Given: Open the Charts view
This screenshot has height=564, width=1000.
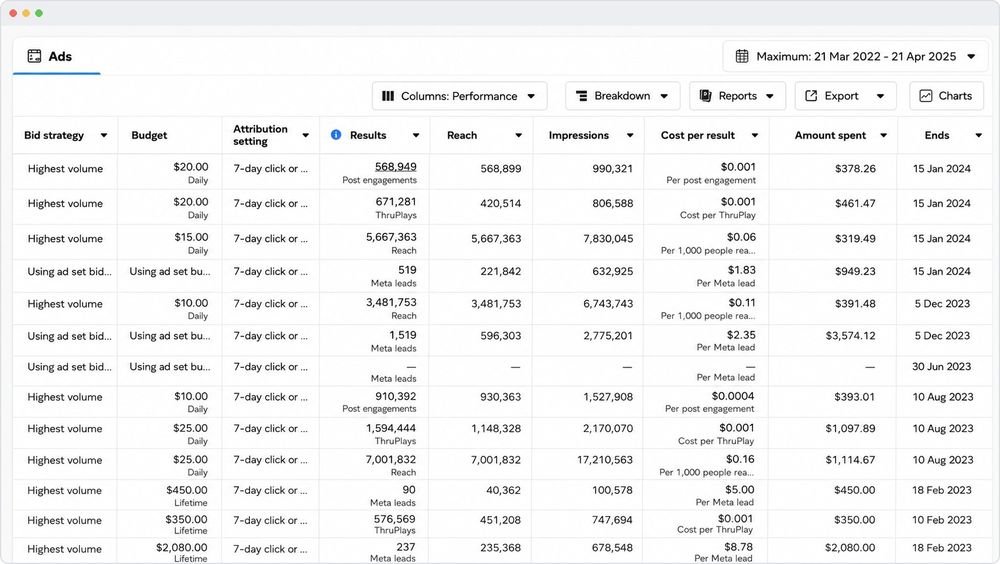Looking at the screenshot, I should point(946,96).
